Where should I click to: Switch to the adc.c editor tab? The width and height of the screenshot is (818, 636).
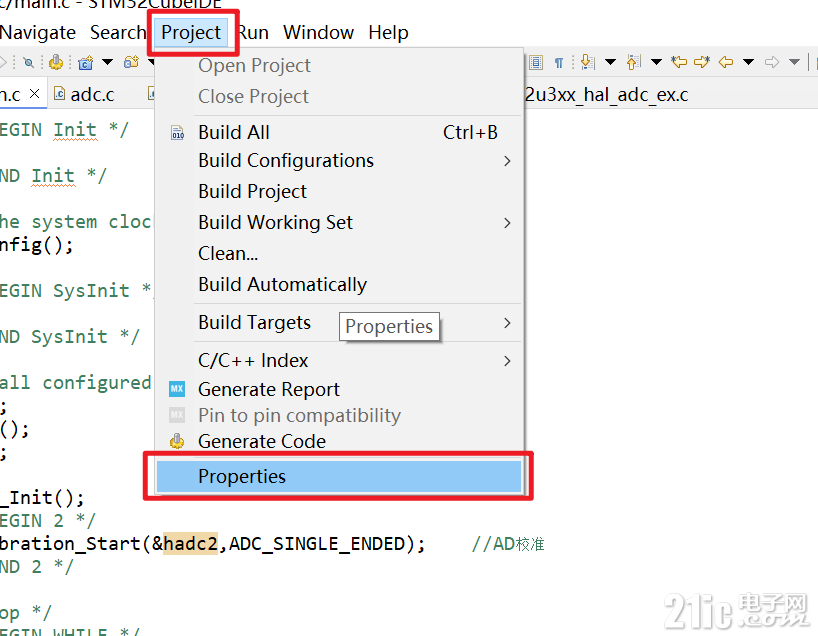click(85, 94)
